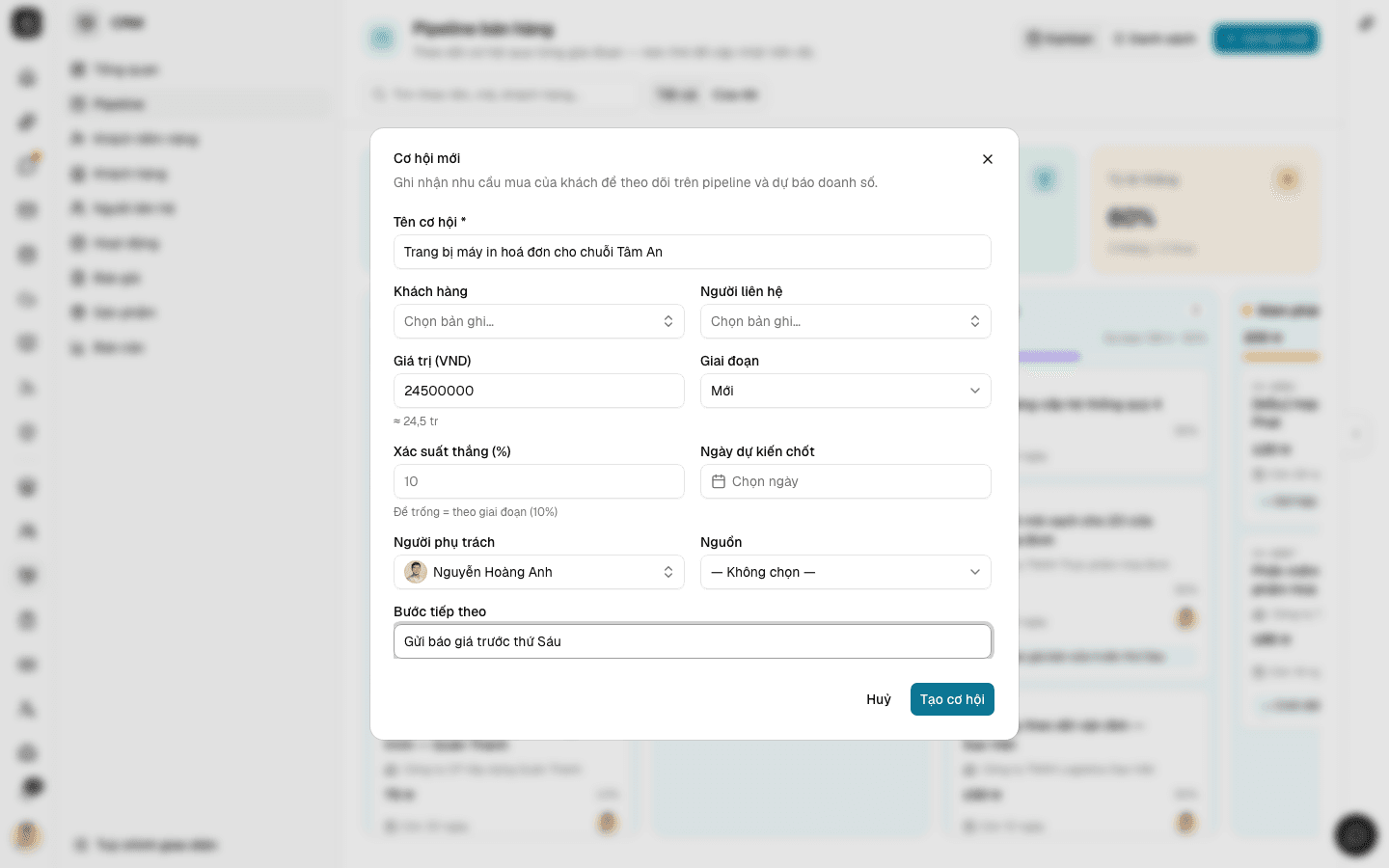Close the Cơ hội mới dialog
This screenshot has height=868, width=1389.
coord(987,159)
